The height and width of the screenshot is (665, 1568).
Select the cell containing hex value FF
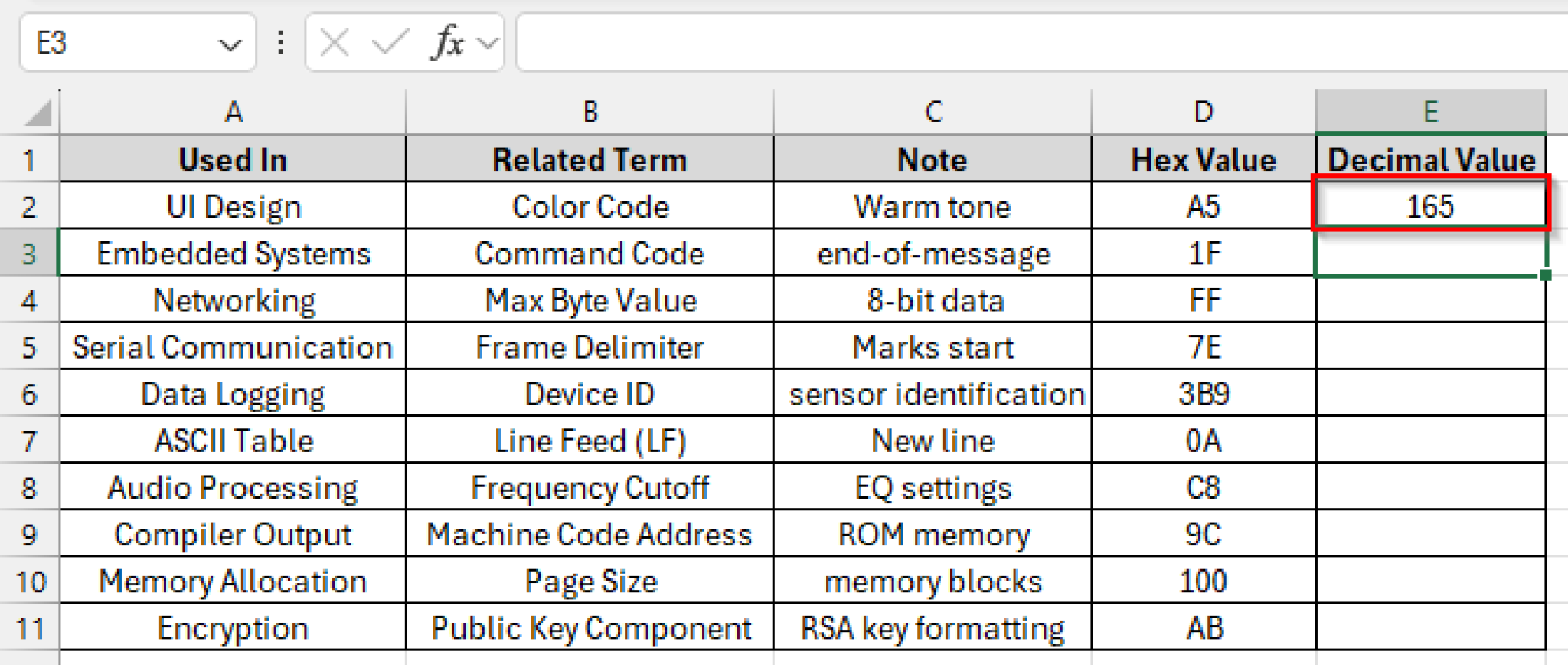[1203, 300]
